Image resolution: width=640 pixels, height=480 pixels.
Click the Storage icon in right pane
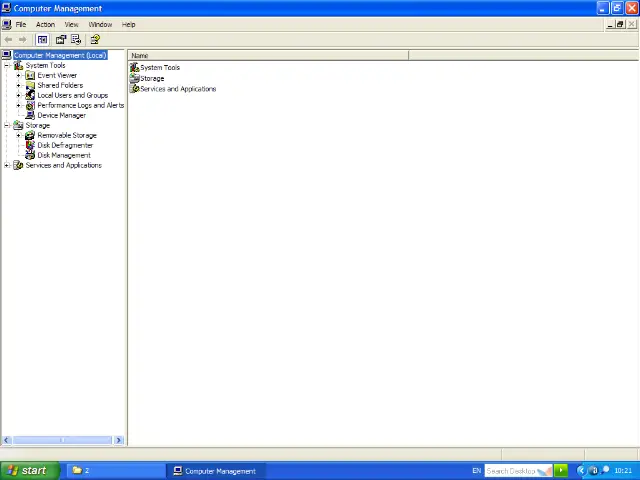click(x=135, y=78)
